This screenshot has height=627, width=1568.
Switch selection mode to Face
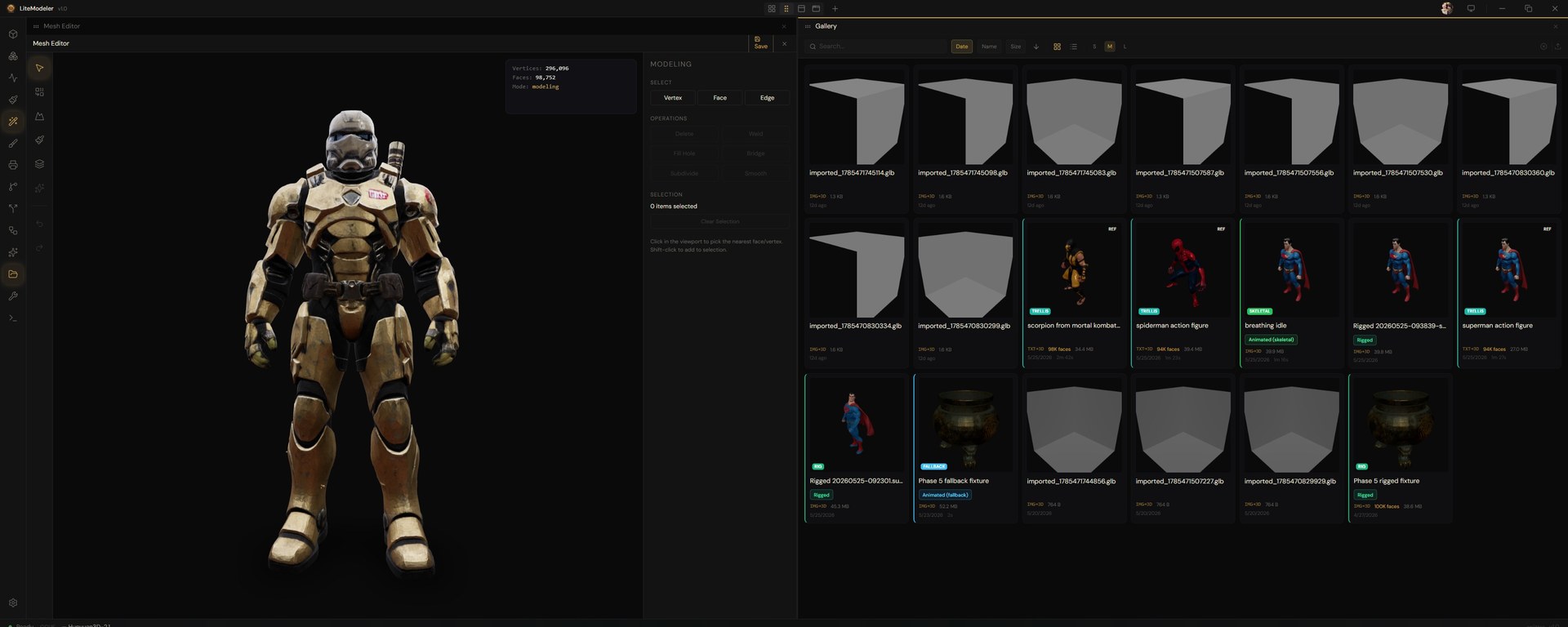point(719,98)
